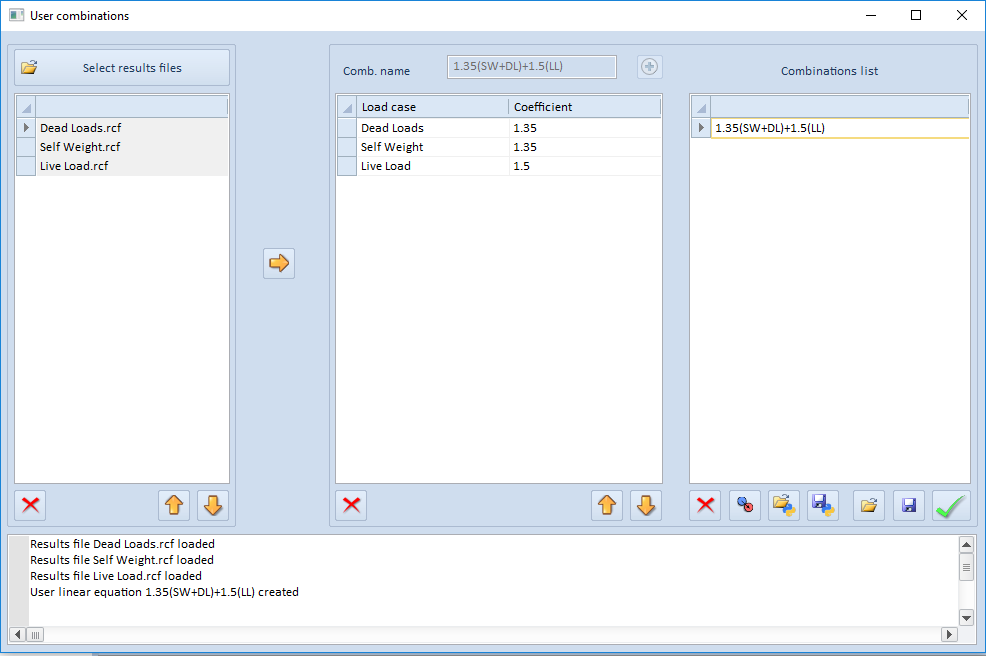Save combinations as Python script
This screenshot has height=656, width=986.
click(x=823, y=505)
